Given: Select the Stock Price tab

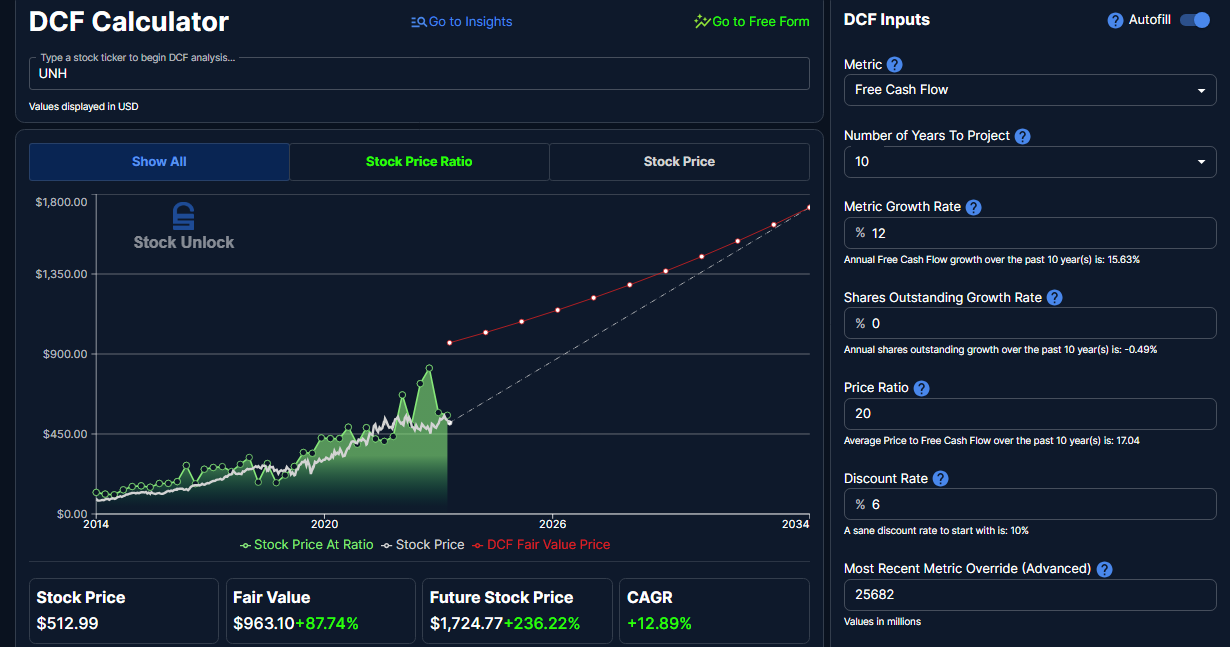Looking at the screenshot, I should pos(679,161).
